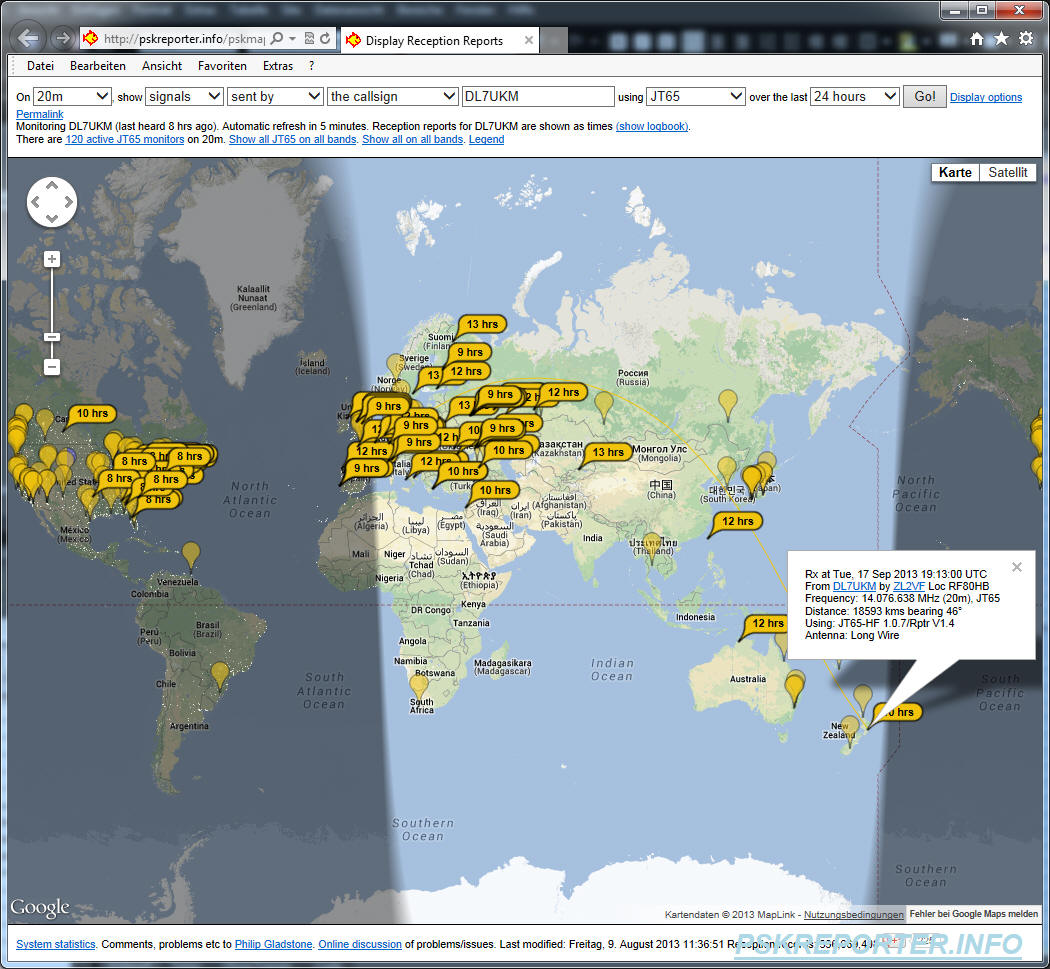This screenshot has height=969, width=1050.
Task: Click the monitor pin in eastern Siberia
Action: point(727,403)
